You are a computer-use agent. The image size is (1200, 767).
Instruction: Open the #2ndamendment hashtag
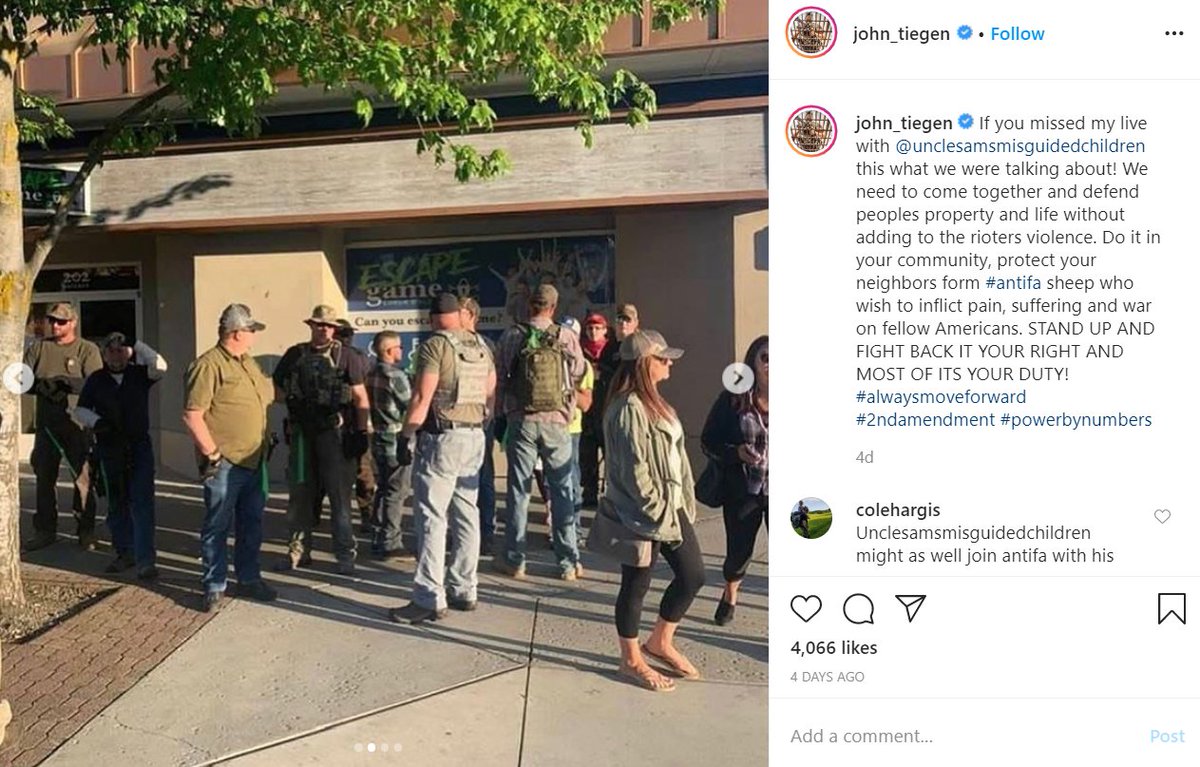pyautogui.click(x=925, y=420)
